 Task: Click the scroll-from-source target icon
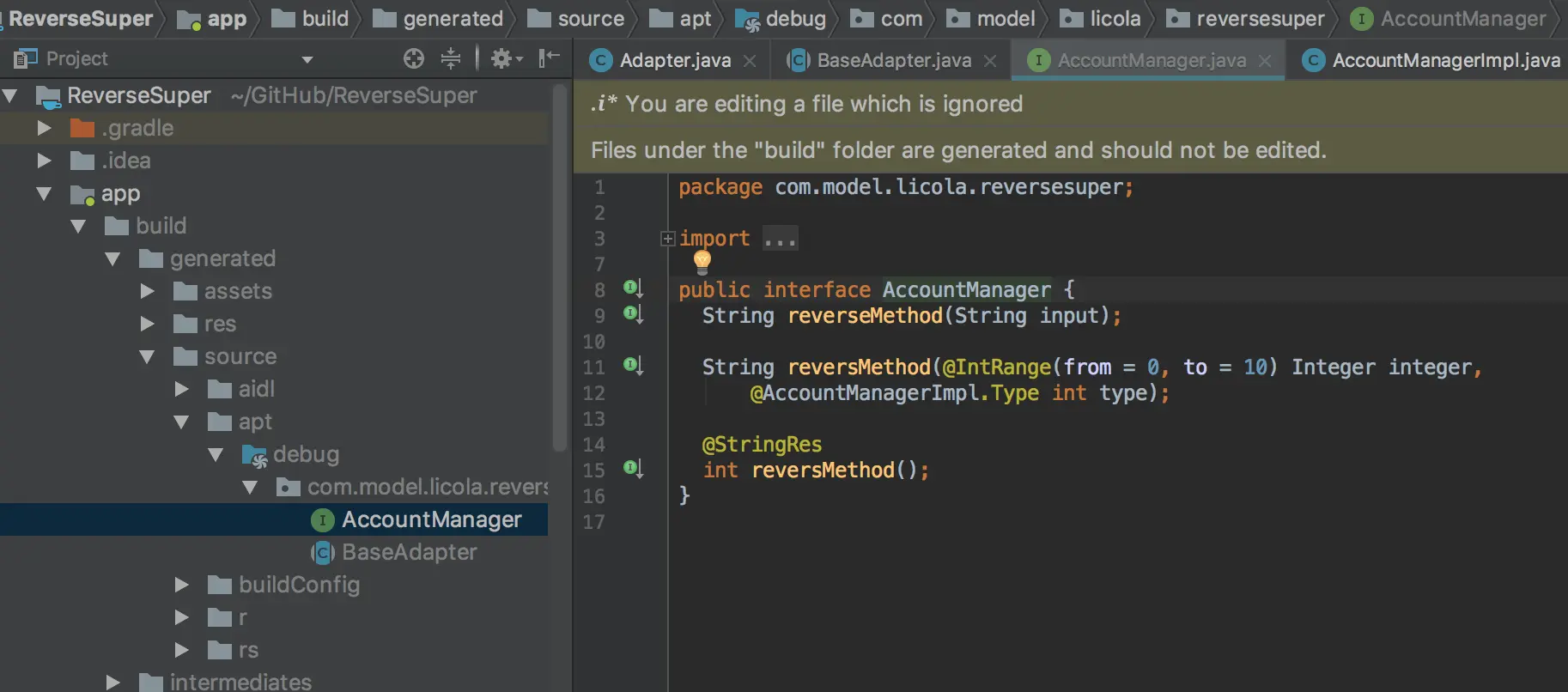pyautogui.click(x=414, y=58)
